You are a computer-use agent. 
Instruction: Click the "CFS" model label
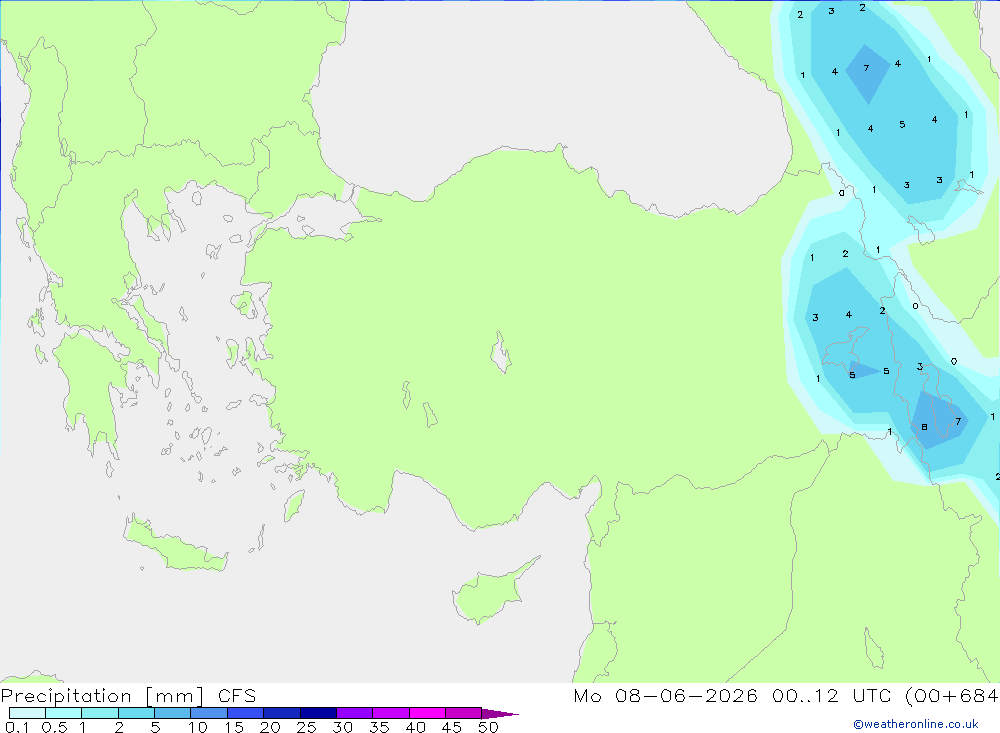[237, 695]
